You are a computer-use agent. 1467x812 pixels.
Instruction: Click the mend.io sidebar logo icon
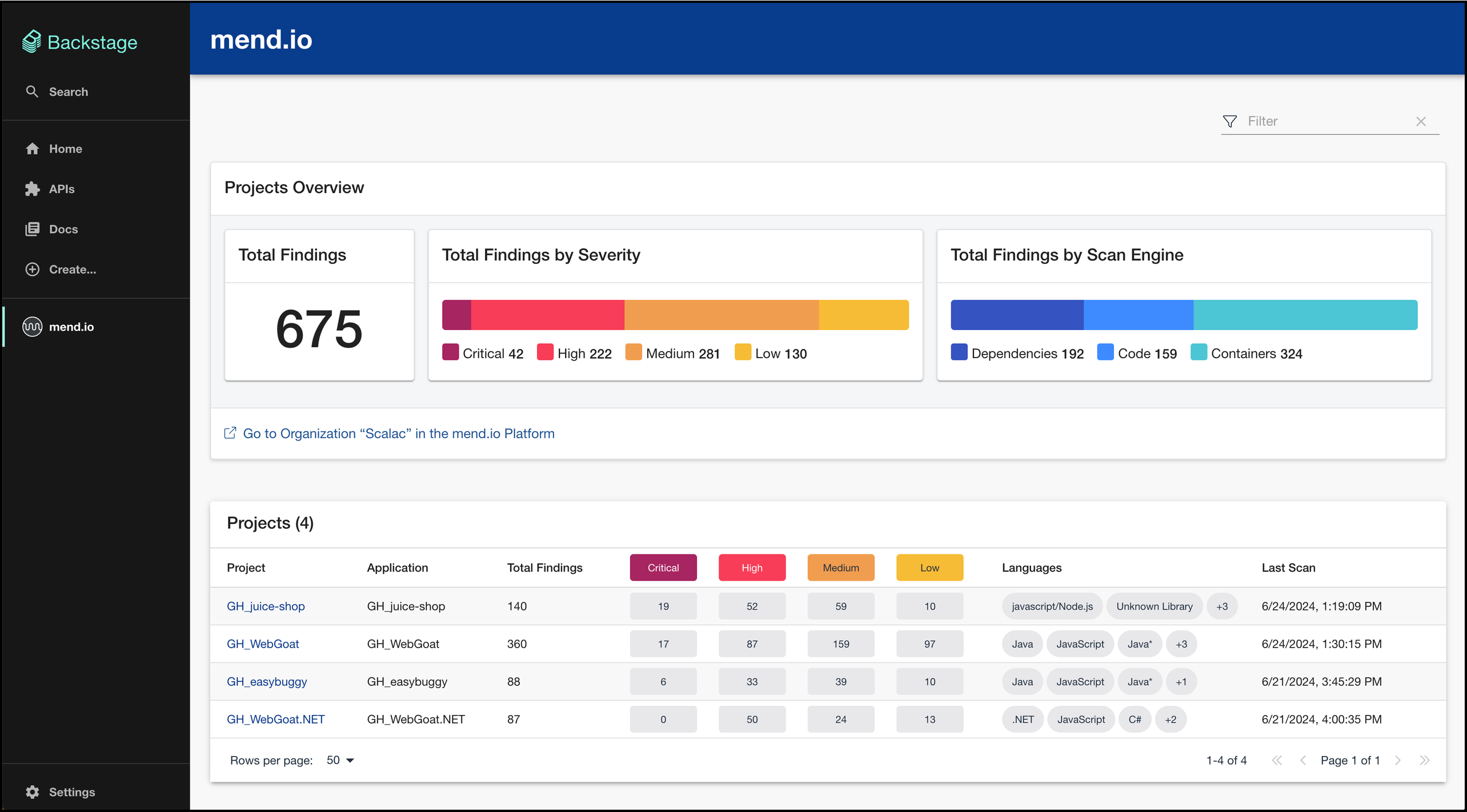pyautogui.click(x=33, y=327)
